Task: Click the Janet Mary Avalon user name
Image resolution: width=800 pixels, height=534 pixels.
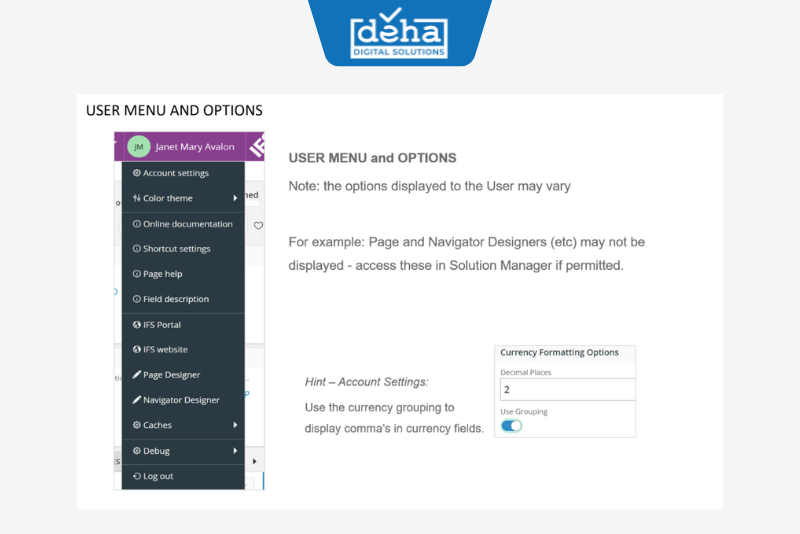Action: point(195,147)
